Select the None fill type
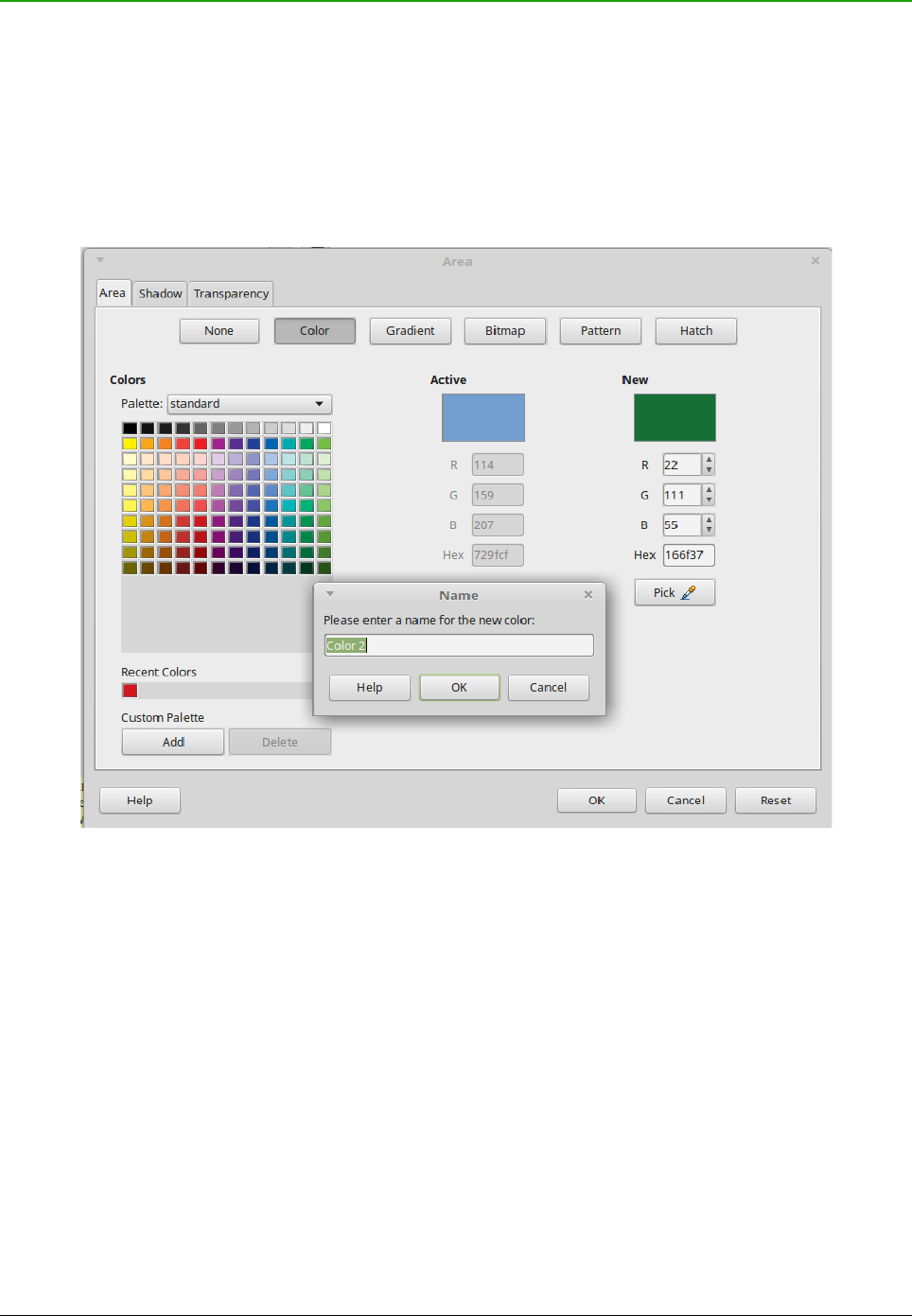 point(219,331)
